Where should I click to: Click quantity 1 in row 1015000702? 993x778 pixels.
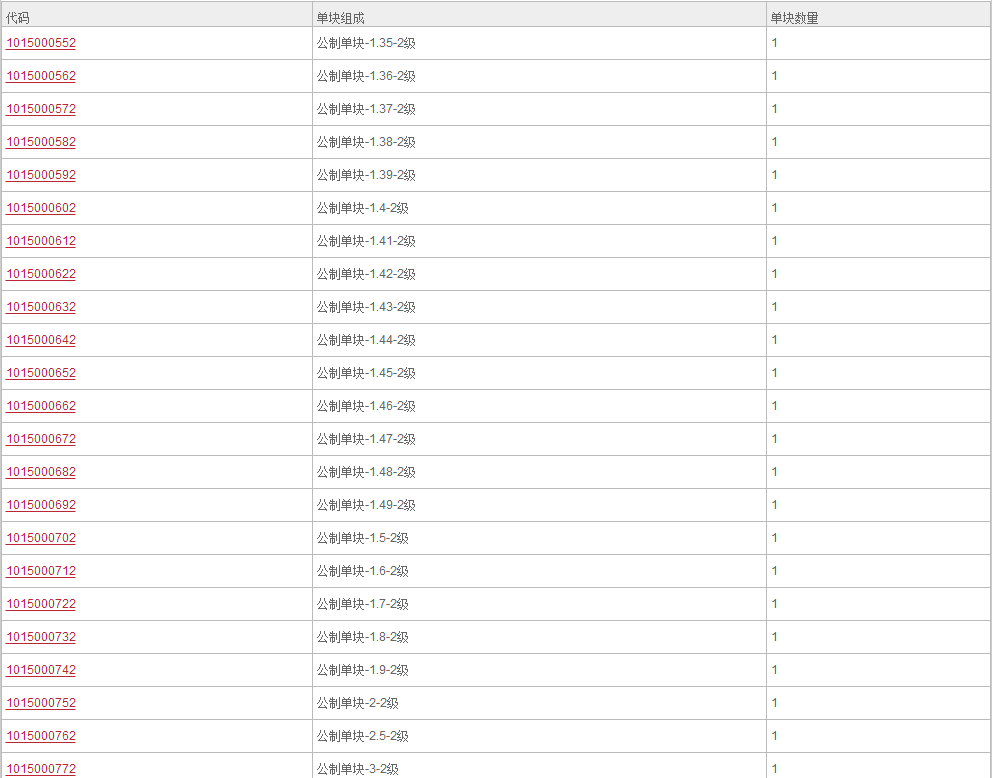(x=775, y=537)
